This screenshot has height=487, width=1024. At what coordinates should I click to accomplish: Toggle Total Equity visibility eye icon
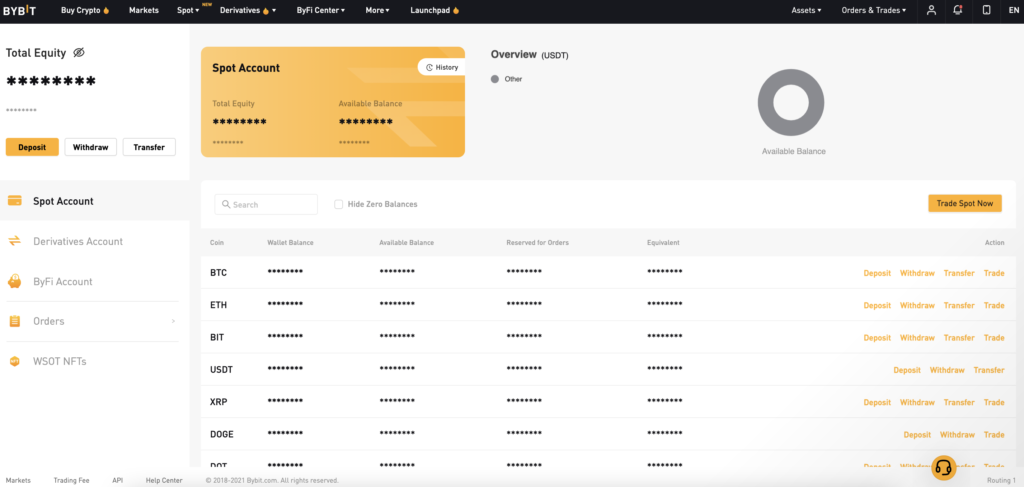click(79, 53)
